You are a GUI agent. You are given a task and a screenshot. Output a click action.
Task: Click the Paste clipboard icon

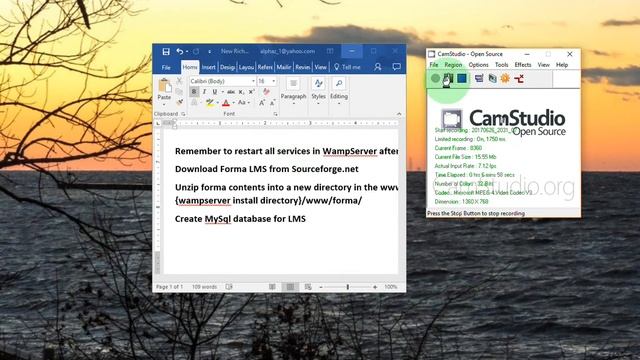pos(164,86)
